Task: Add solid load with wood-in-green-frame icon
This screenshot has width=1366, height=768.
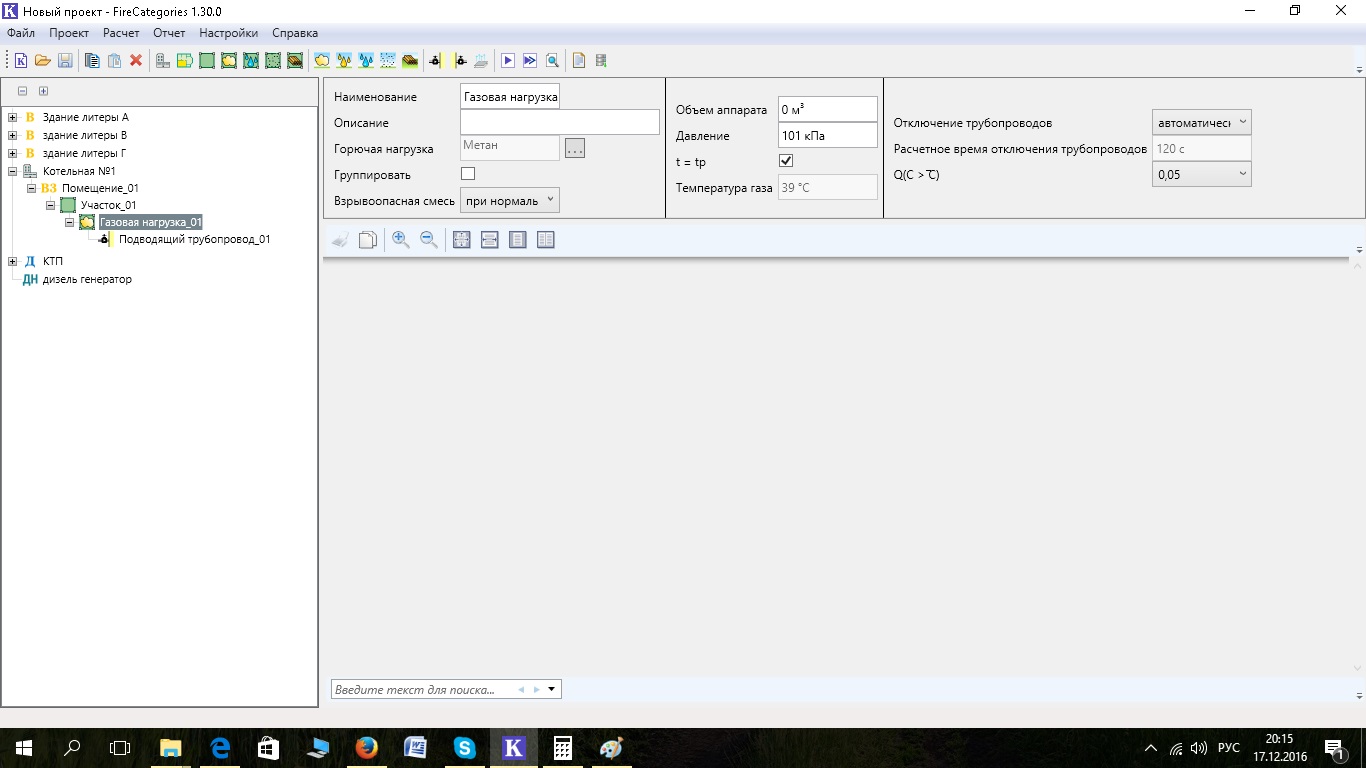Action: [295, 60]
